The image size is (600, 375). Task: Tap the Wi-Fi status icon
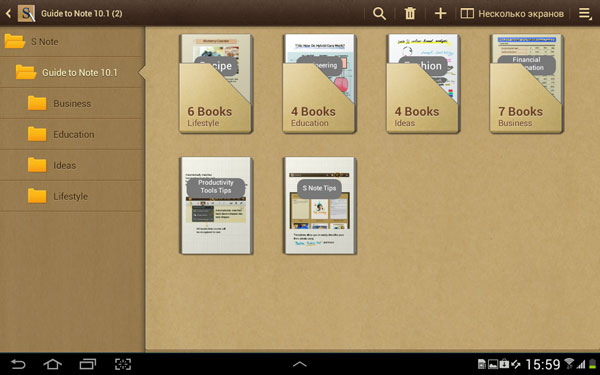point(569,364)
